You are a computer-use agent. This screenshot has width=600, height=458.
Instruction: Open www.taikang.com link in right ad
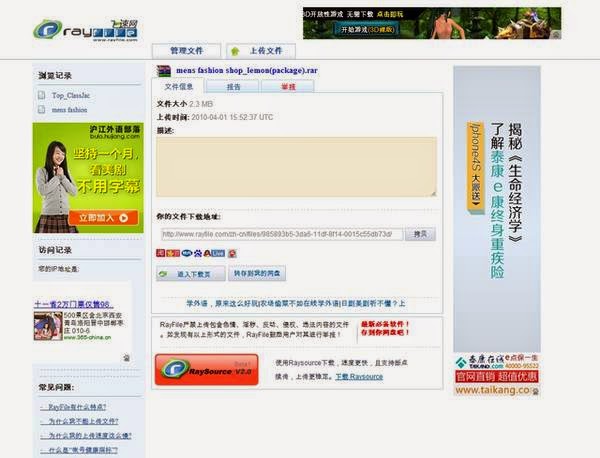point(493,390)
